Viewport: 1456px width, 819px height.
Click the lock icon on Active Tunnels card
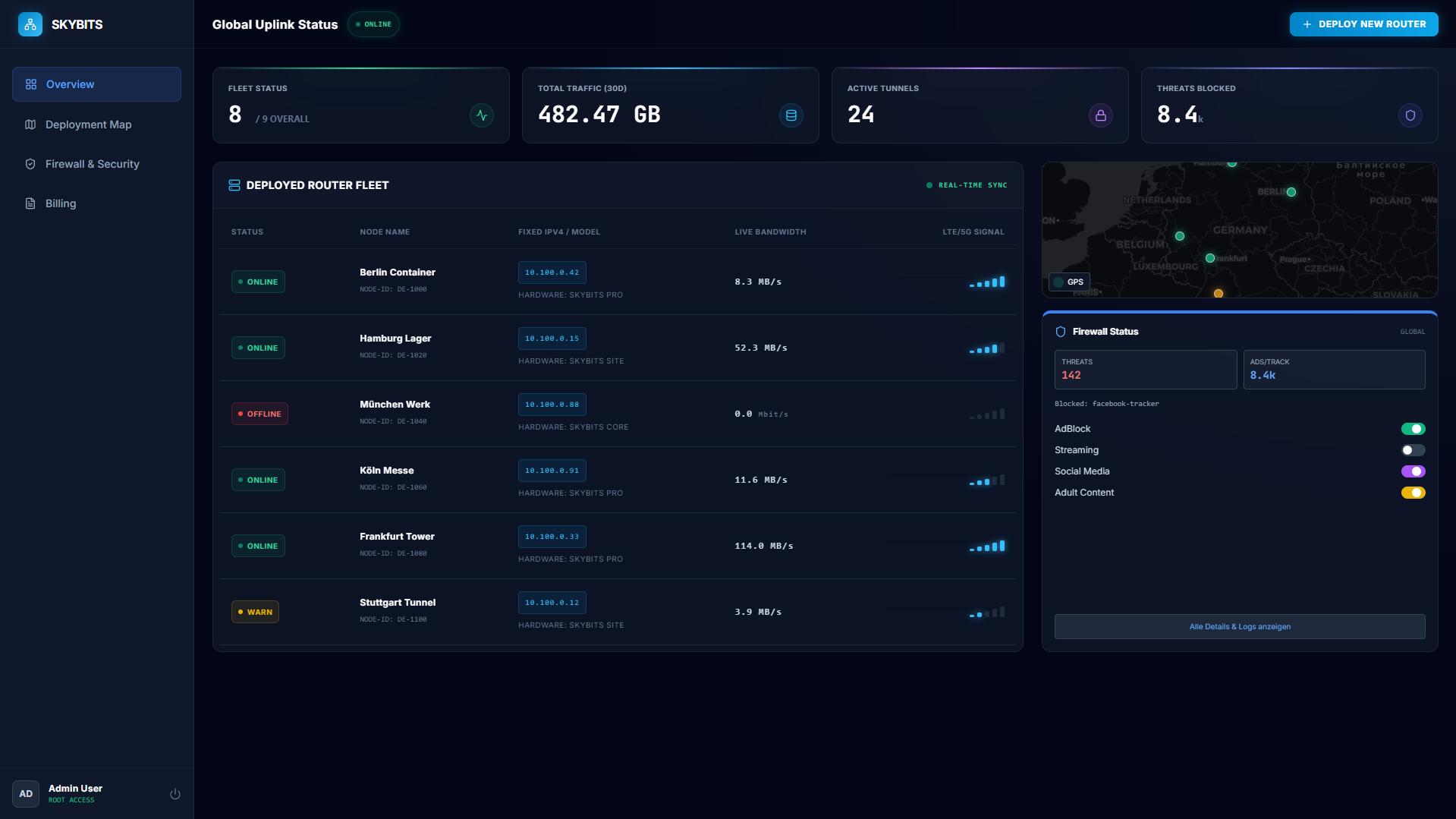(x=1101, y=115)
